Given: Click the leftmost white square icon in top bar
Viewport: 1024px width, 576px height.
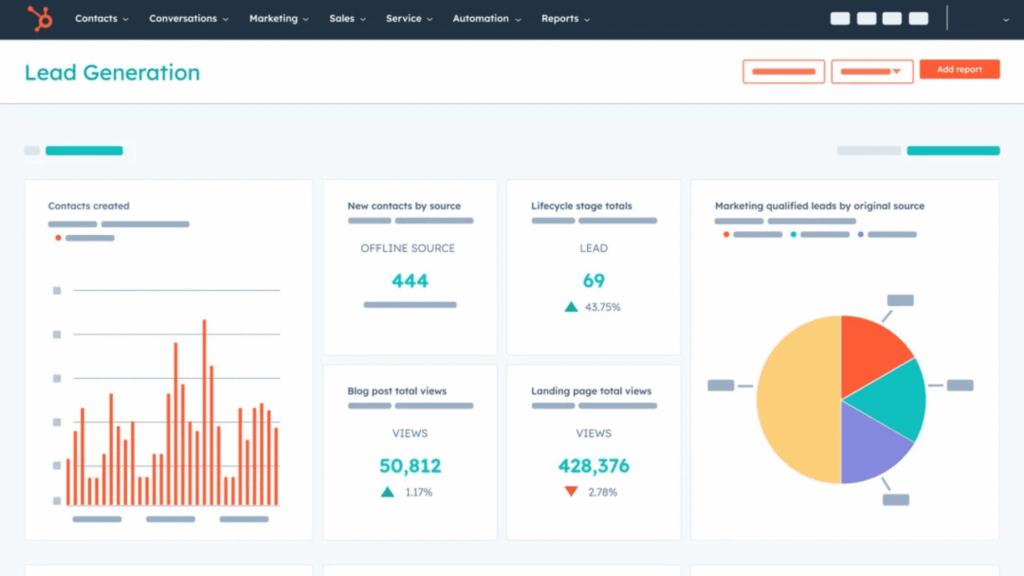Looking at the screenshot, I should (840, 18).
